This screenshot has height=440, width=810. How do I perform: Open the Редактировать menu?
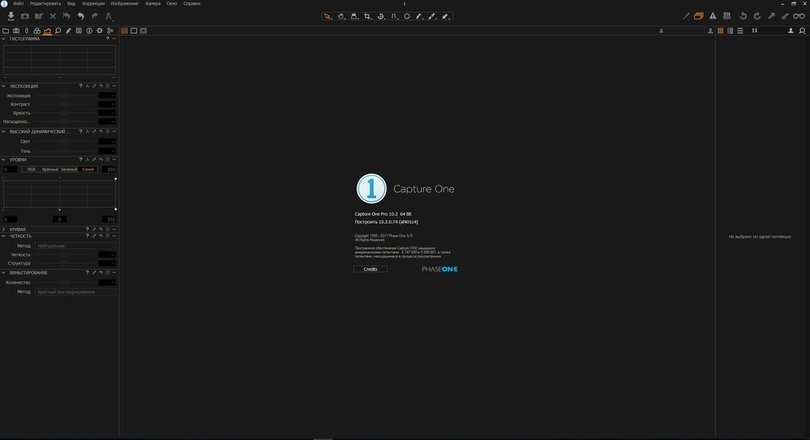[x=45, y=4]
